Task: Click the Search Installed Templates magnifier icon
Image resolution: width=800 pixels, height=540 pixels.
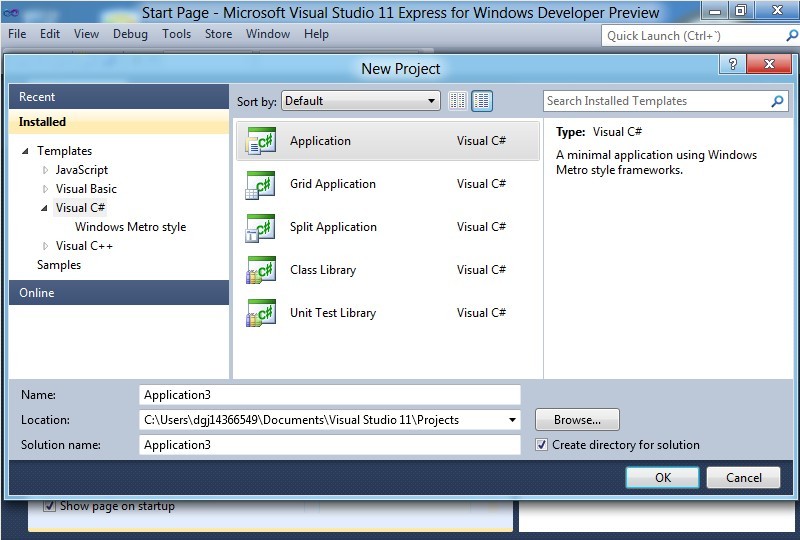Action: pos(777,101)
